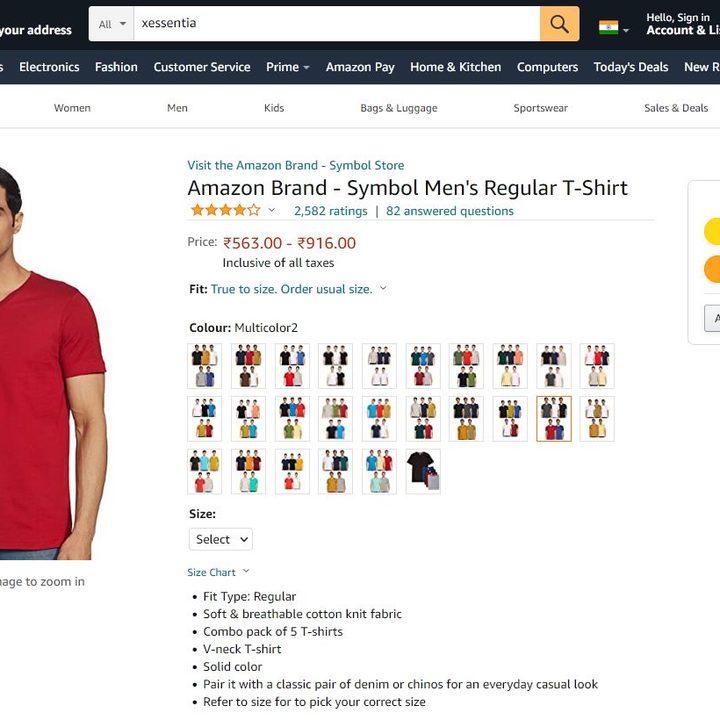Viewport: 720px width, 720px height.
Task: Select the stacked black t-shirts colour swatch
Action: (x=423, y=471)
